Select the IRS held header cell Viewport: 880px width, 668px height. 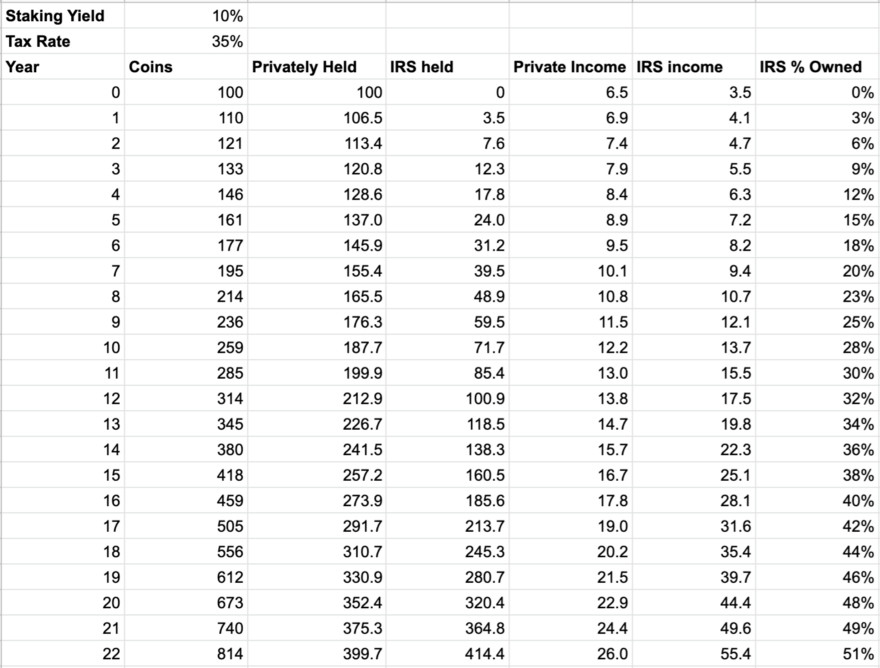click(447, 67)
